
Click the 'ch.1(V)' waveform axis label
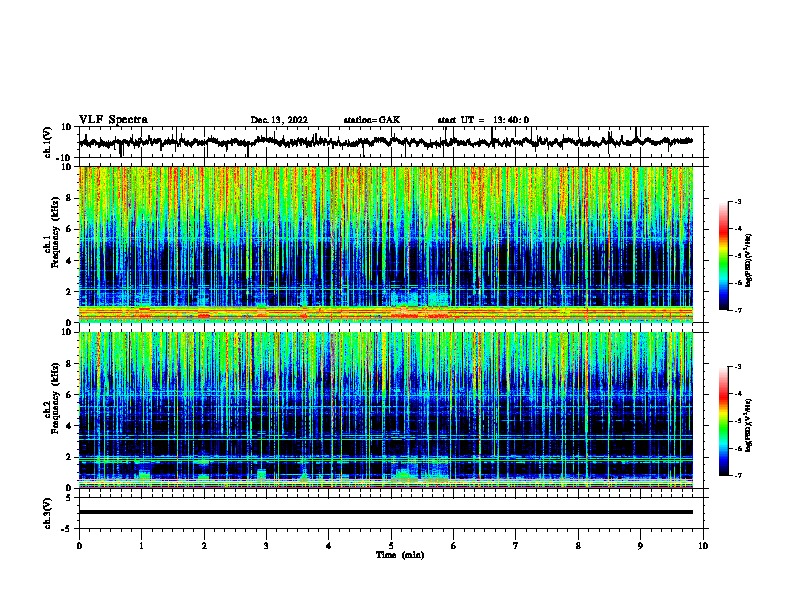(x=48, y=142)
